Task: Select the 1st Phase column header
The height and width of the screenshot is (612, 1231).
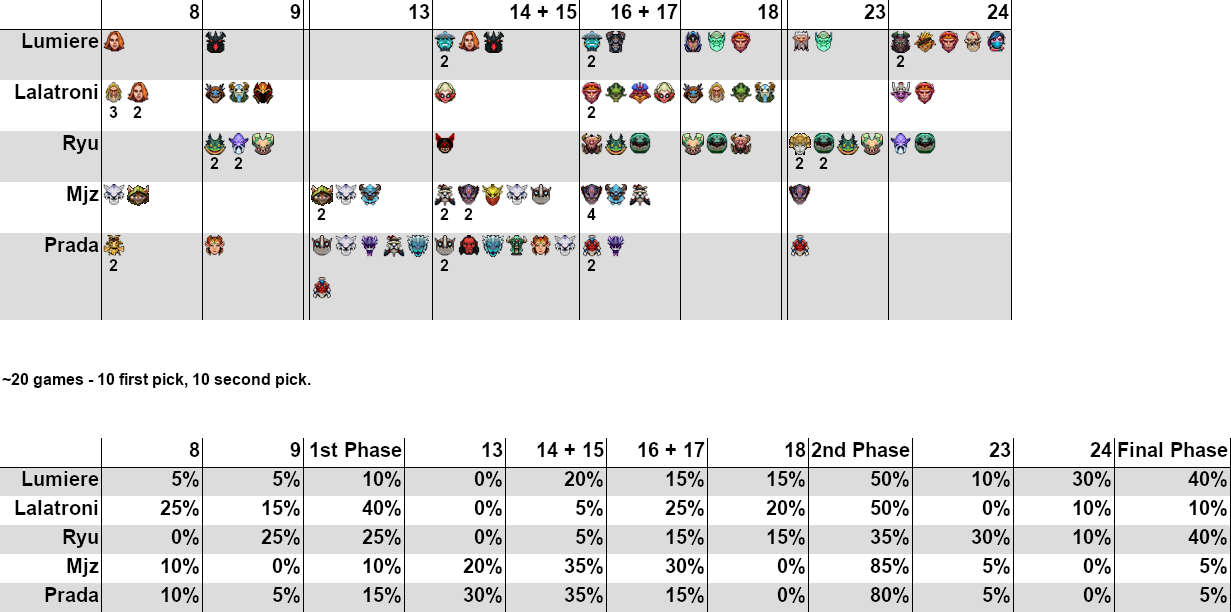Action: [x=354, y=451]
